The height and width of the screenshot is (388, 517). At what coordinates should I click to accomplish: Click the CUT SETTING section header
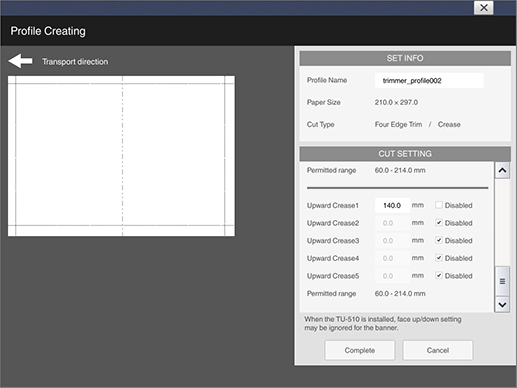coord(405,154)
